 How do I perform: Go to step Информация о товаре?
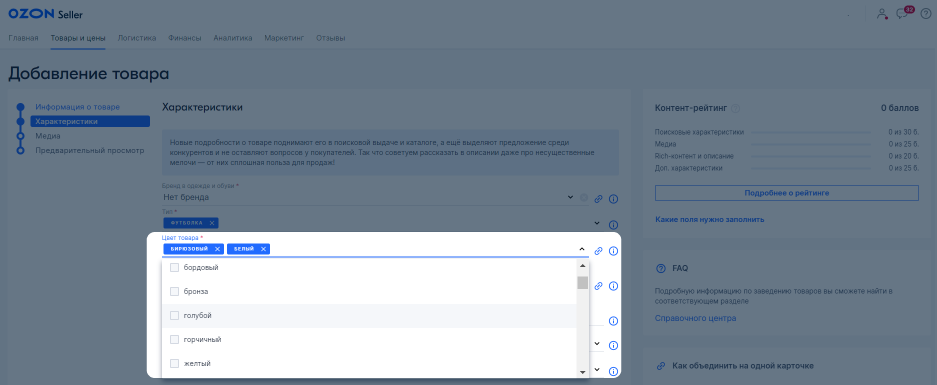[x=78, y=107]
